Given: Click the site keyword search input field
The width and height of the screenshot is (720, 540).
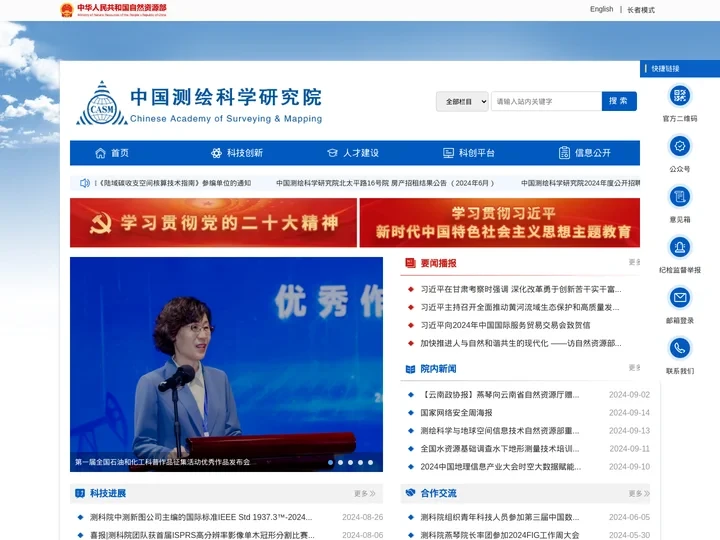Looking at the screenshot, I should pos(546,101).
